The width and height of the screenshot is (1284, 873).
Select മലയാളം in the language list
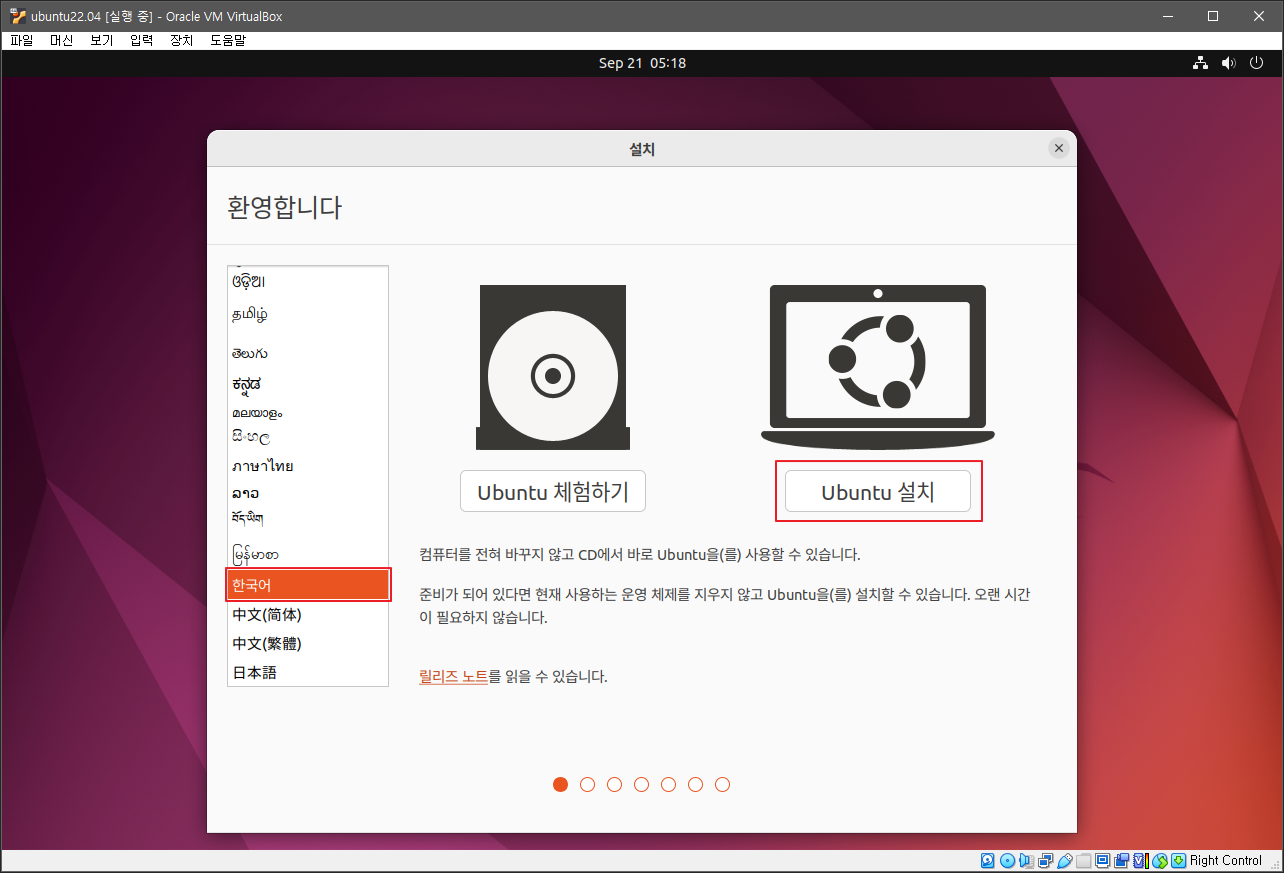tap(308, 412)
